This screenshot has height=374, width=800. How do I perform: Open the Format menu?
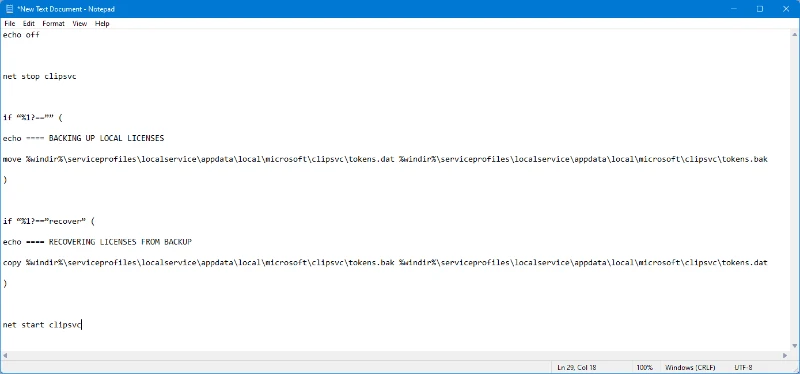[x=54, y=23]
